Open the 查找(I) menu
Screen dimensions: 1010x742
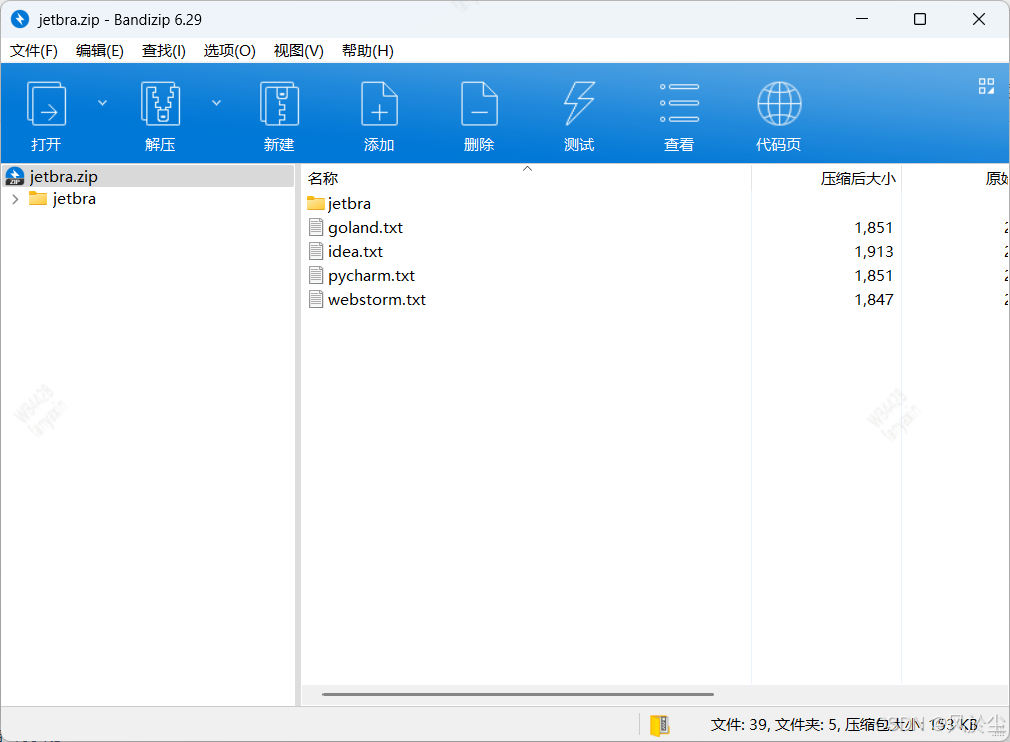click(164, 51)
